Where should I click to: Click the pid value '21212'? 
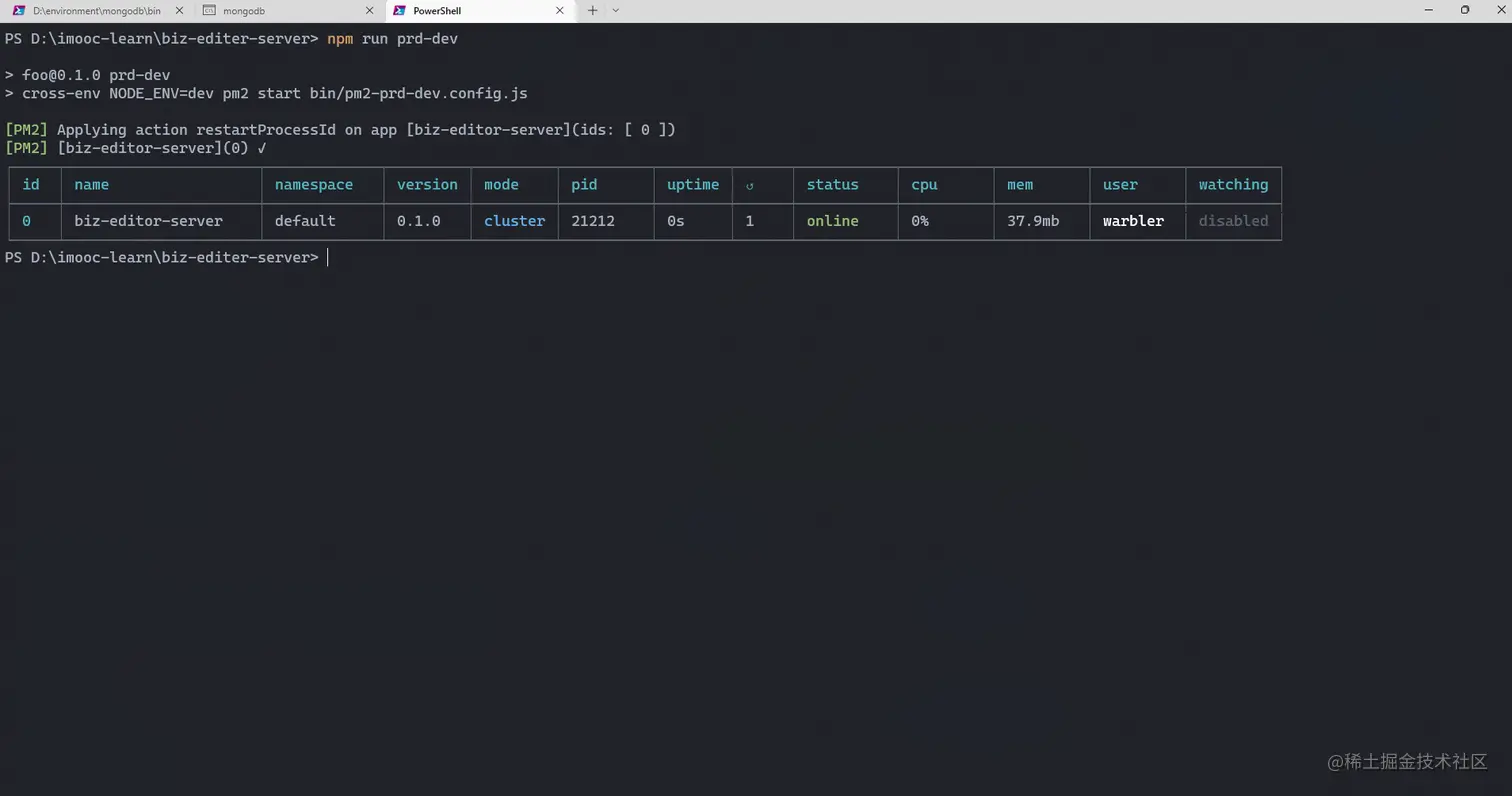click(x=593, y=221)
